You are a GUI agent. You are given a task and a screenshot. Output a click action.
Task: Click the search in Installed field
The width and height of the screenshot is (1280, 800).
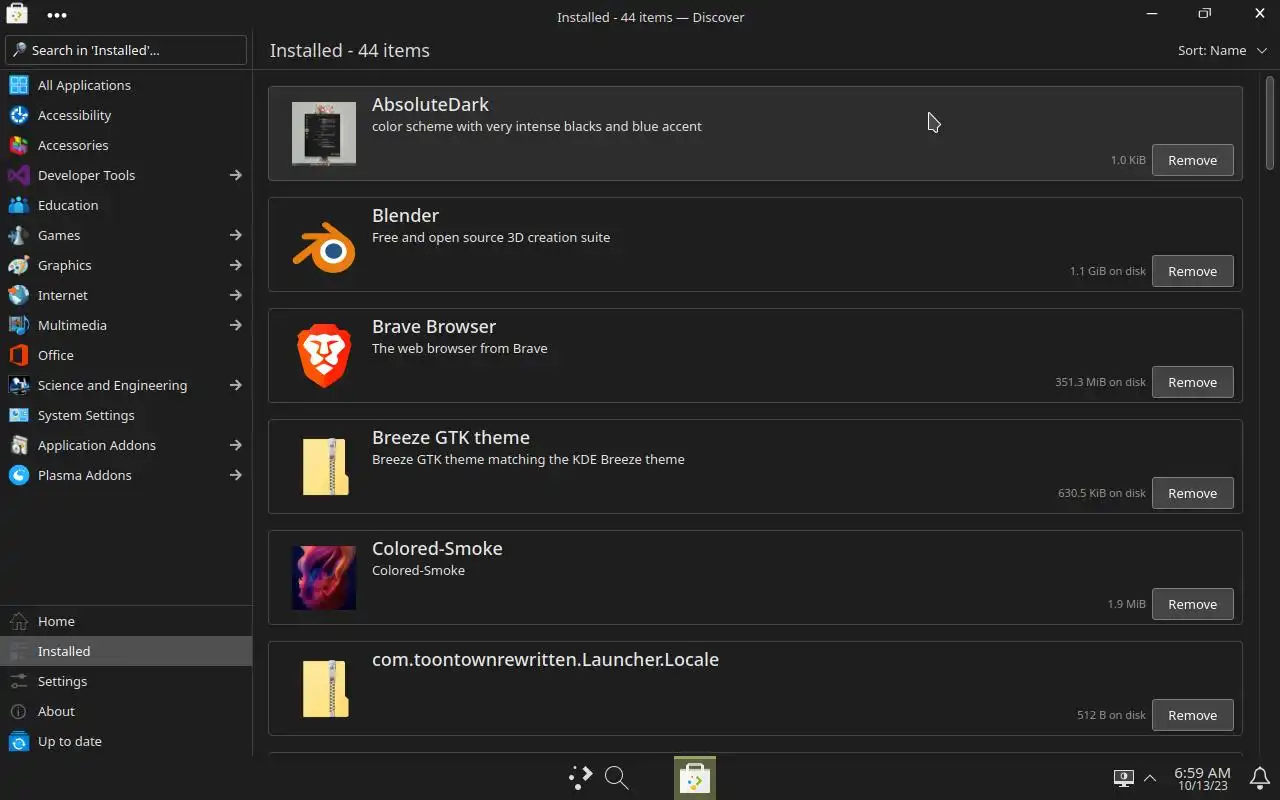point(126,50)
